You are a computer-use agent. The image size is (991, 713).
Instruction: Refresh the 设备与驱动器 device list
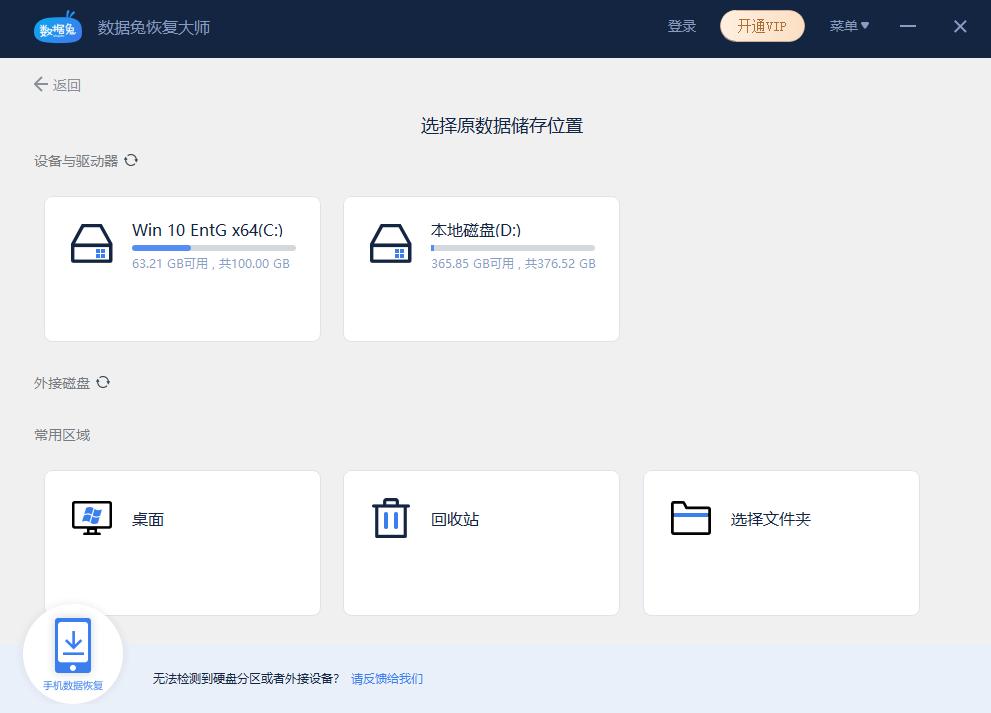coord(131,159)
